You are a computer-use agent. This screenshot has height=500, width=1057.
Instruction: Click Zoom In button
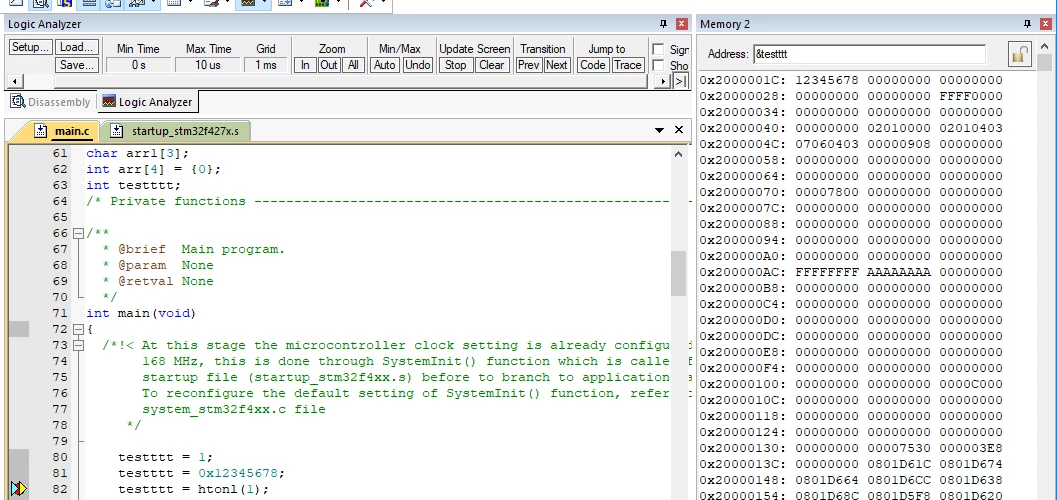(x=305, y=65)
